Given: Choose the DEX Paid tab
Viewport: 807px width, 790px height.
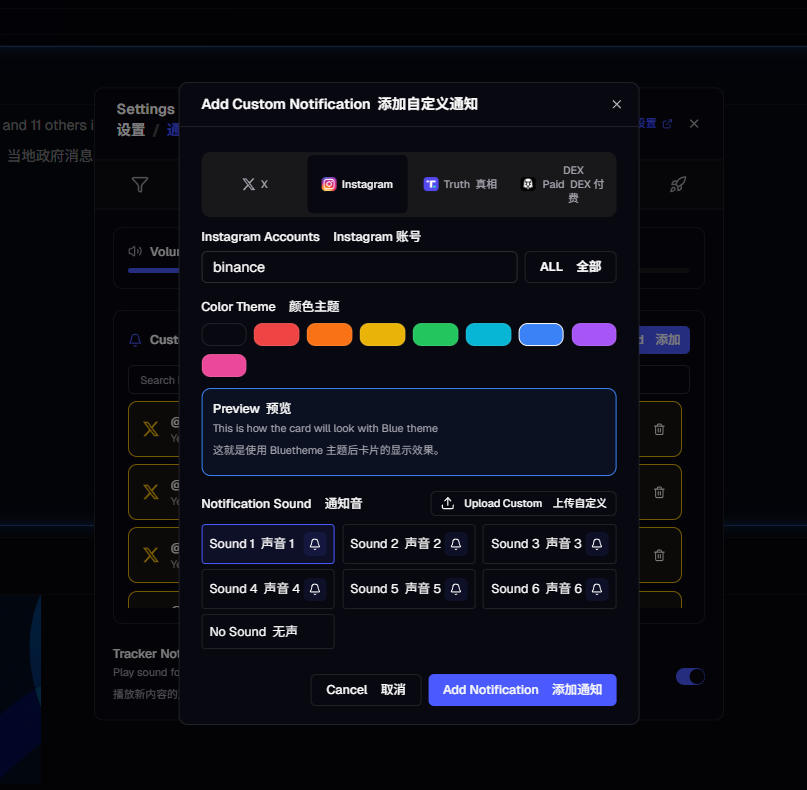Looking at the screenshot, I should click(x=563, y=184).
